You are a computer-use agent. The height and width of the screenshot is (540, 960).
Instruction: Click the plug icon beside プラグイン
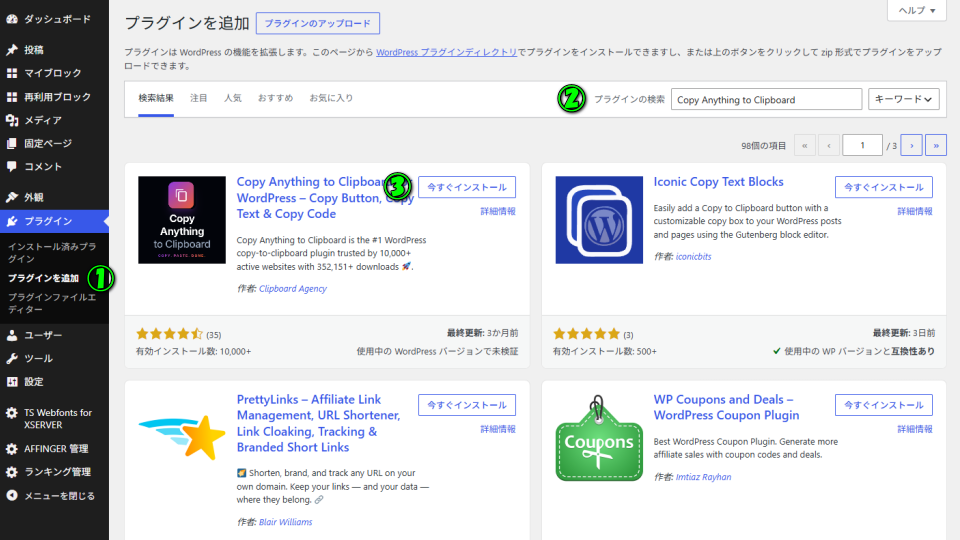click(x=12, y=221)
